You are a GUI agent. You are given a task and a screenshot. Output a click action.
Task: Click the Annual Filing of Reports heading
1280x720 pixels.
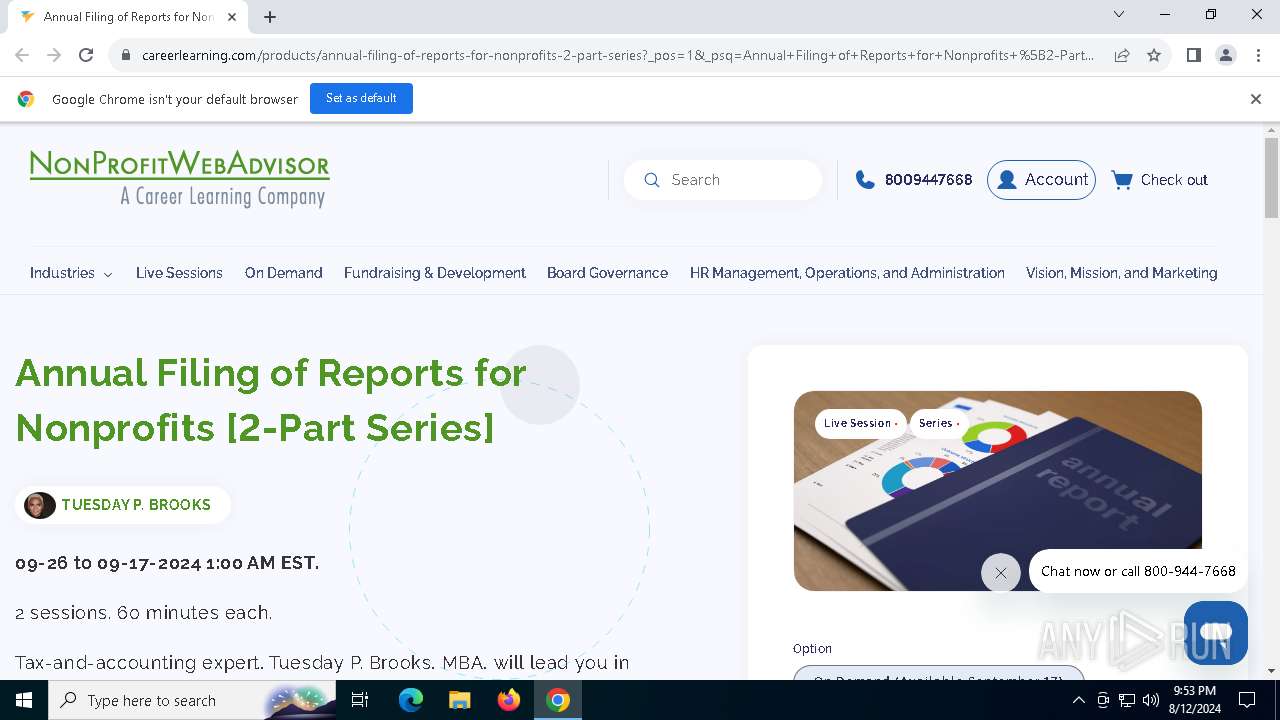(270, 400)
